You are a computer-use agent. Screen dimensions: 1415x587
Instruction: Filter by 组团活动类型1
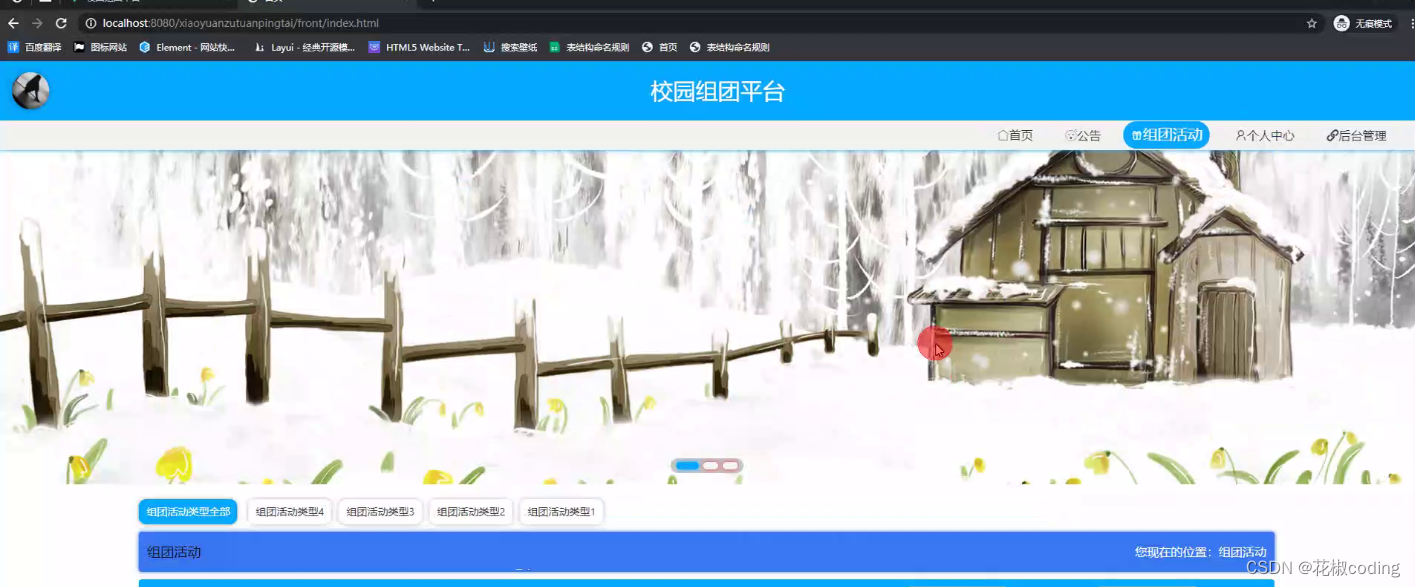point(561,512)
